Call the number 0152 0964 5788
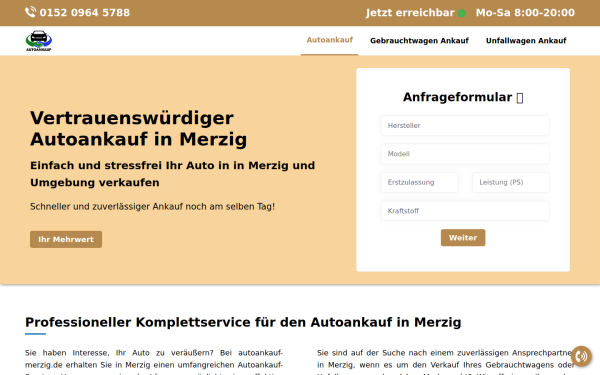 point(85,13)
